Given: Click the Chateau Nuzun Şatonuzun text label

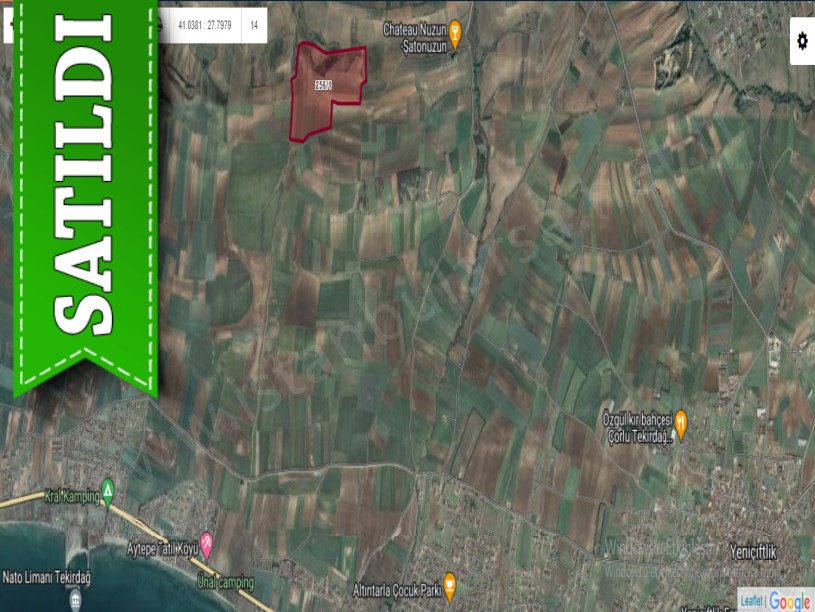Looking at the screenshot, I should pyautogui.click(x=414, y=36).
